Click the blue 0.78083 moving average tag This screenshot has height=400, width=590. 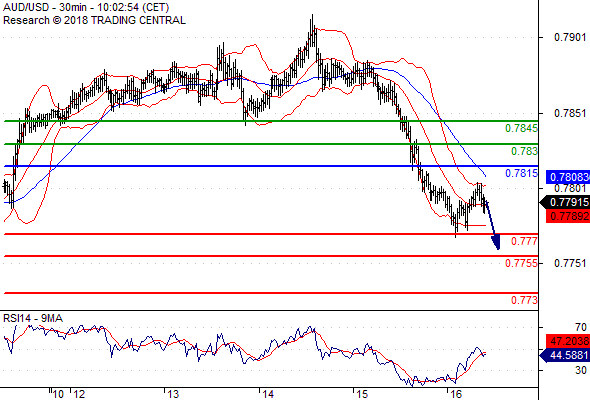pos(568,177)
